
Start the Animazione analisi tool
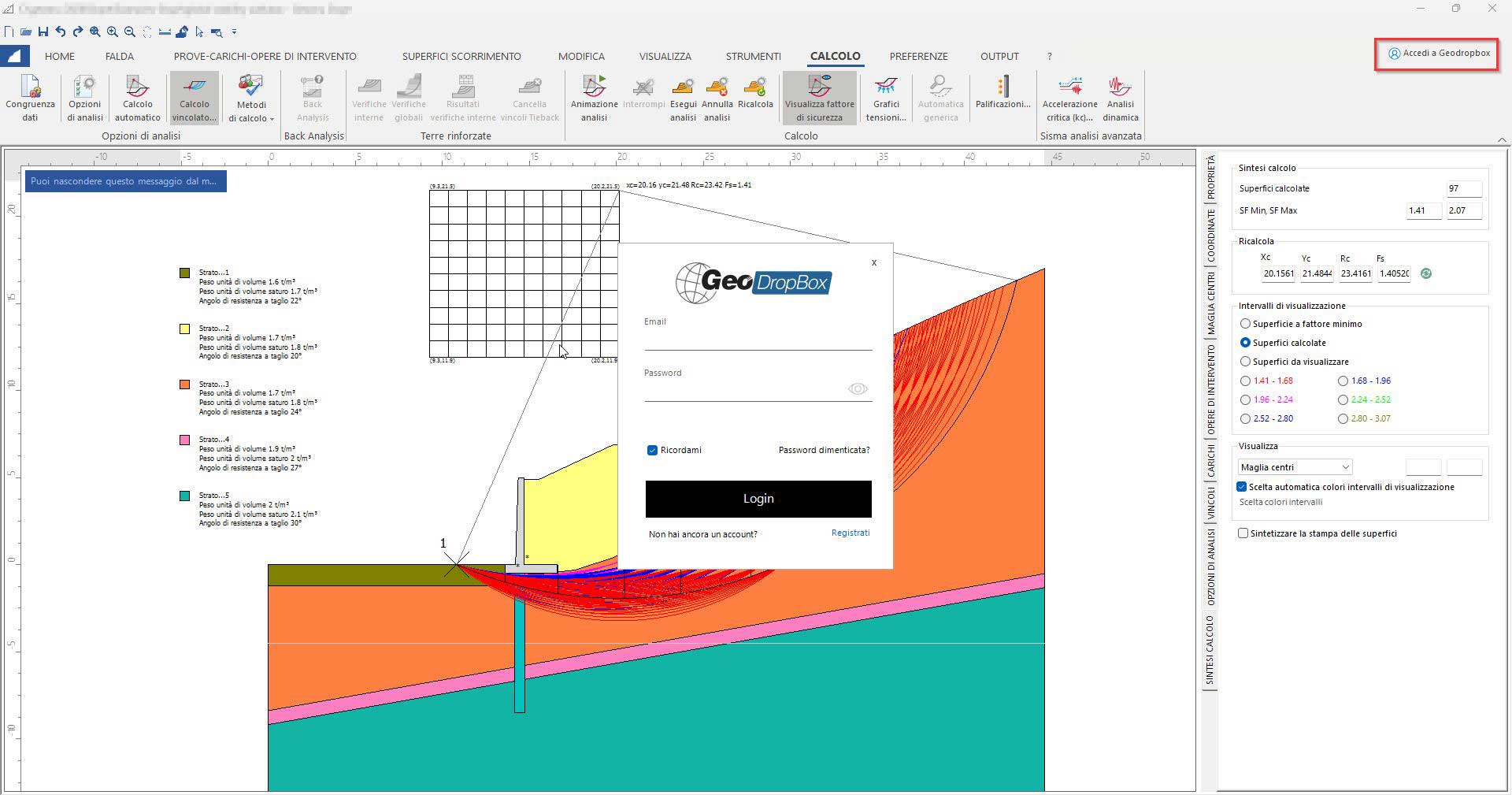coord(593,97)
